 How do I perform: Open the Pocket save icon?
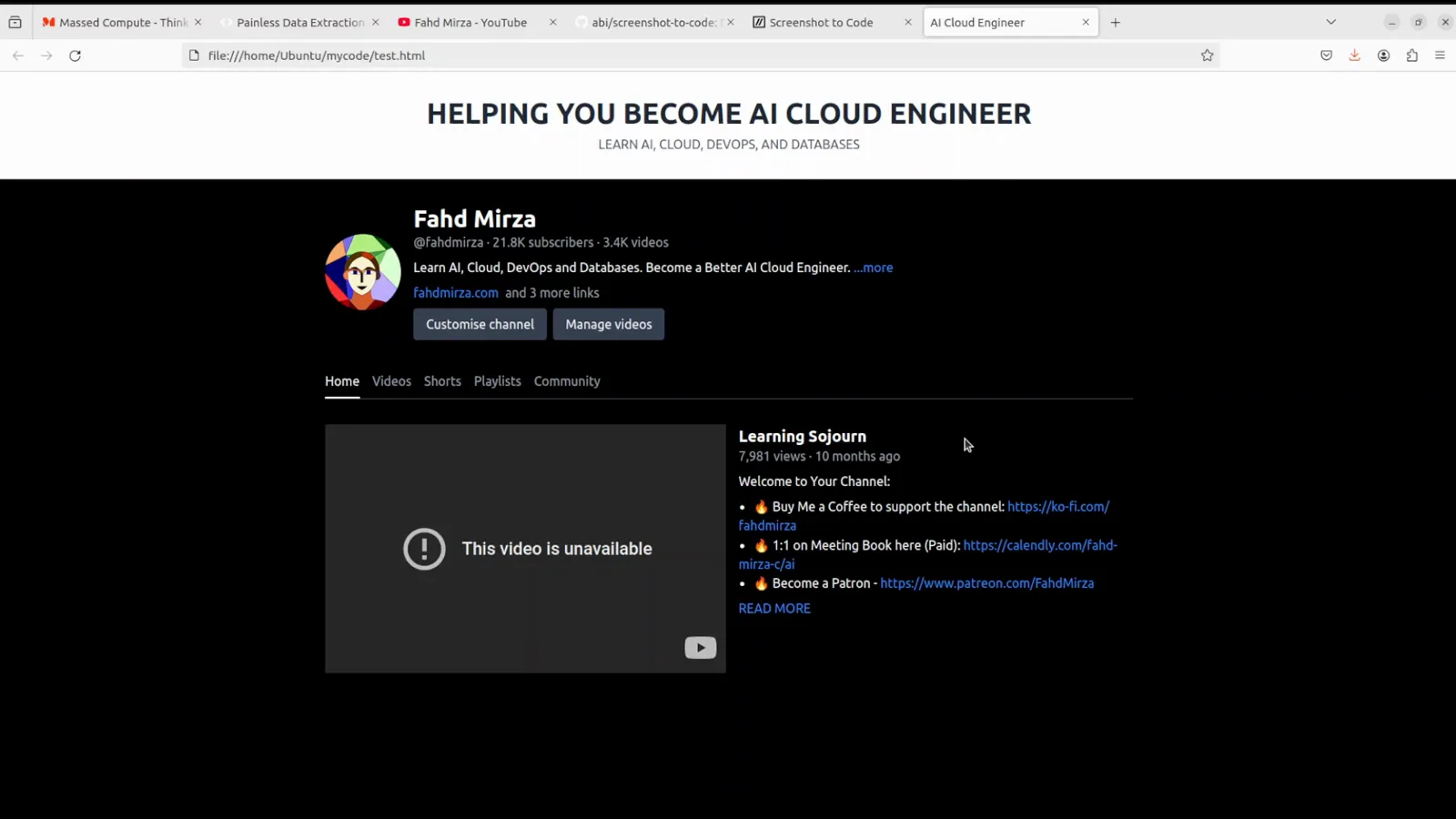tap(1326, 56)
